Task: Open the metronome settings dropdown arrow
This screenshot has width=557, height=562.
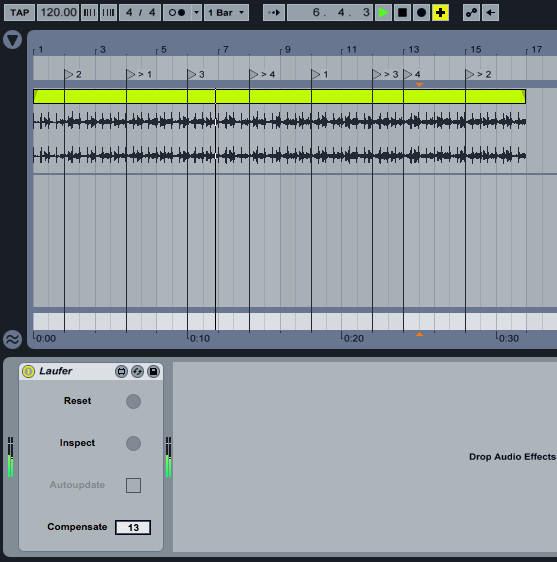Action: (196, 13)
